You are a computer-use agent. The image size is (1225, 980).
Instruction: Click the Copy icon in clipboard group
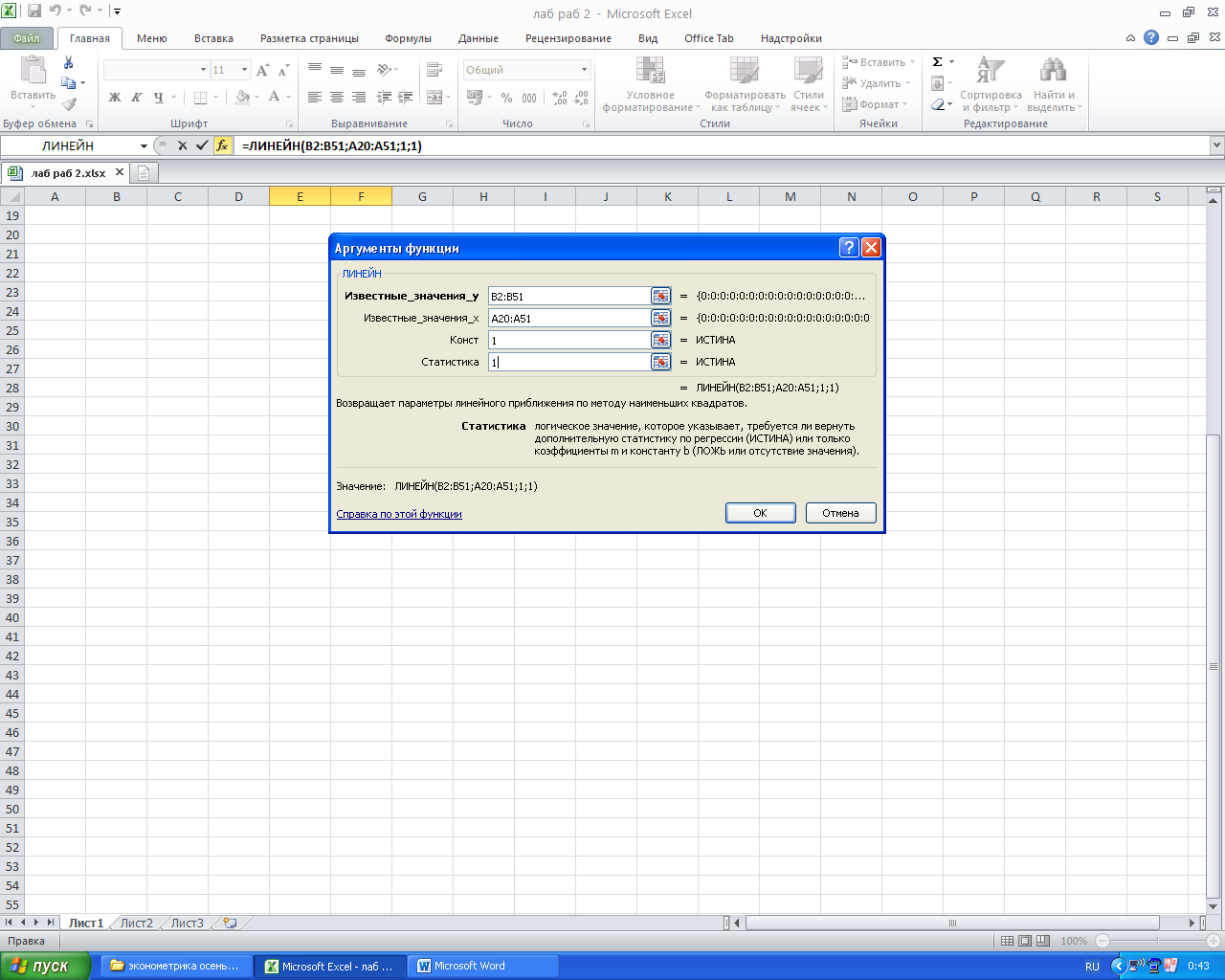tap(68, 83)
